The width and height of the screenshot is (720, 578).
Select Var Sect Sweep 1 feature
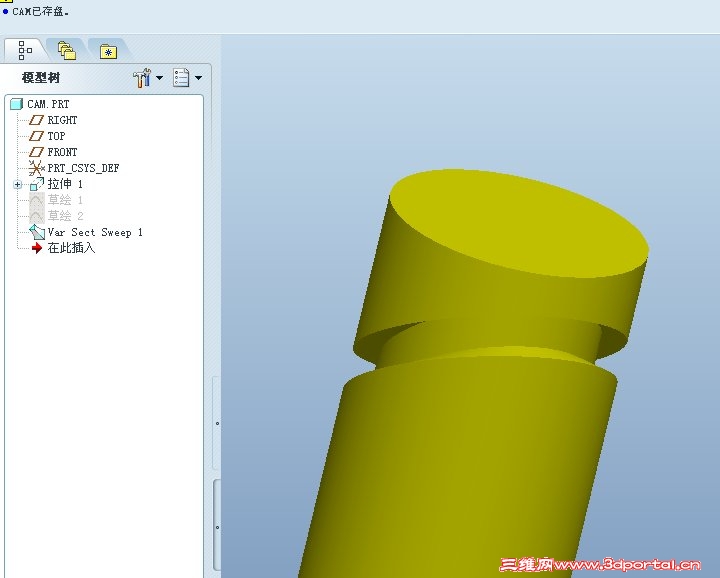point(95,232)
